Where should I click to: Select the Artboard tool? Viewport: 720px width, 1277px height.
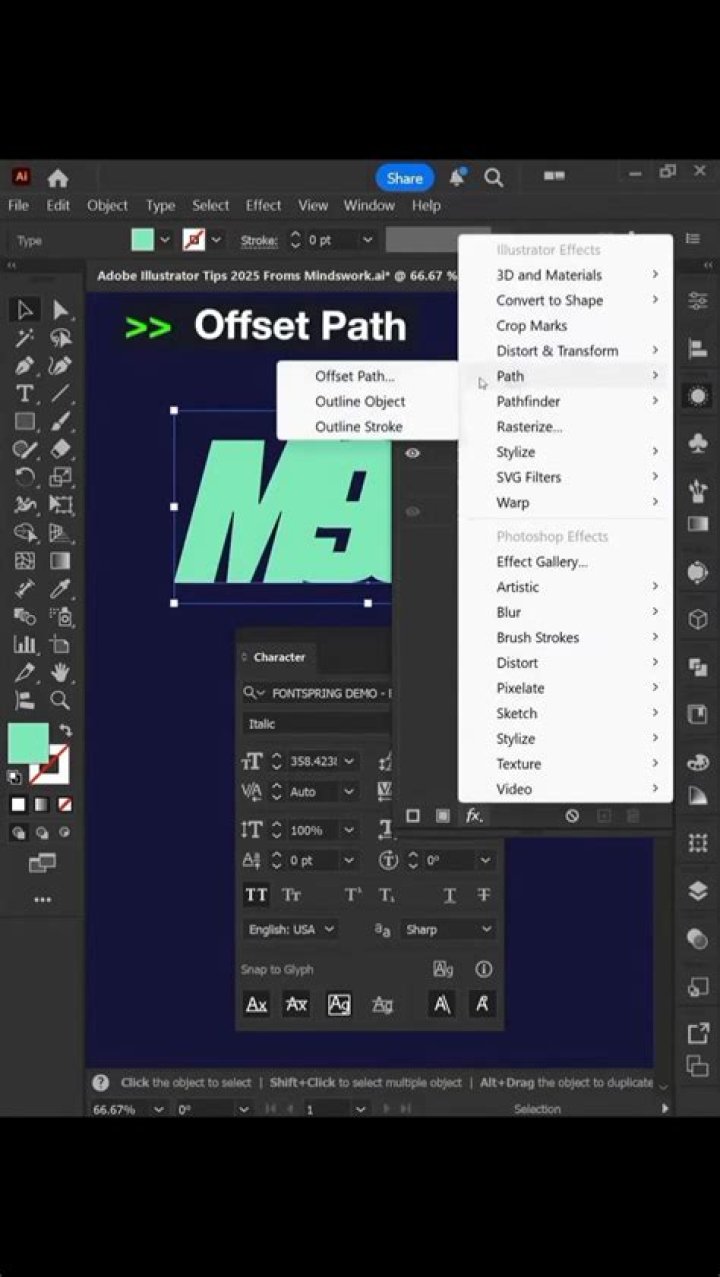point(61,644)
